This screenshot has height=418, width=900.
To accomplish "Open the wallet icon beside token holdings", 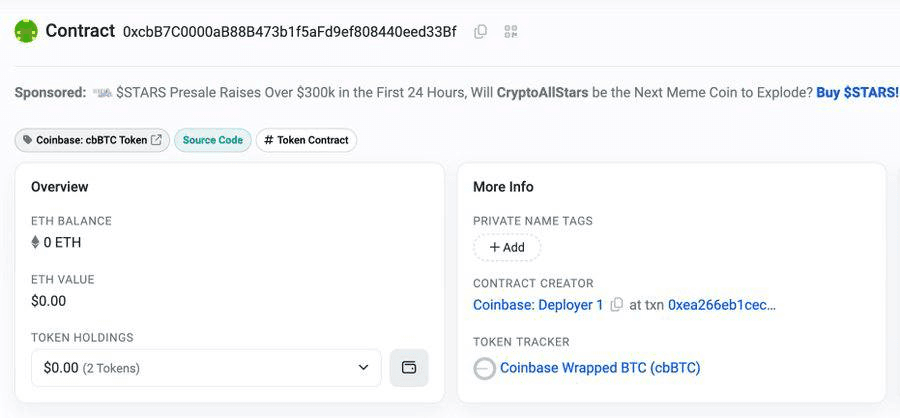I will (409, 367).
